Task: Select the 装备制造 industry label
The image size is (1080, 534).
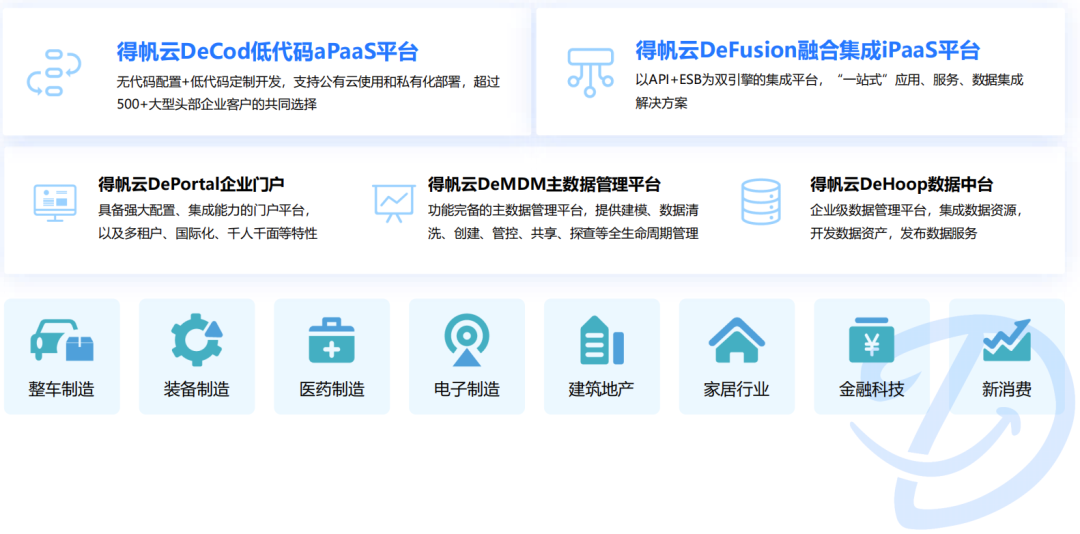Action: tap(196, 389)
